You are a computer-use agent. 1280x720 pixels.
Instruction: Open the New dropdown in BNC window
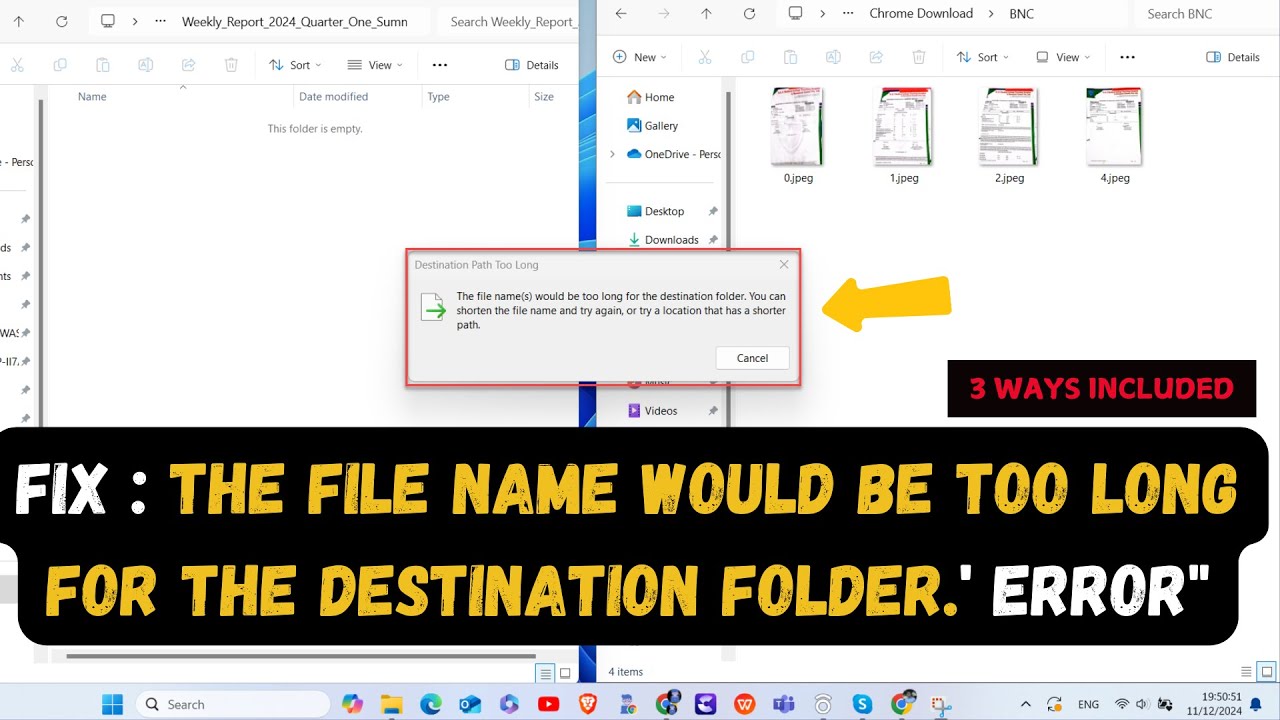pos(641,57)
